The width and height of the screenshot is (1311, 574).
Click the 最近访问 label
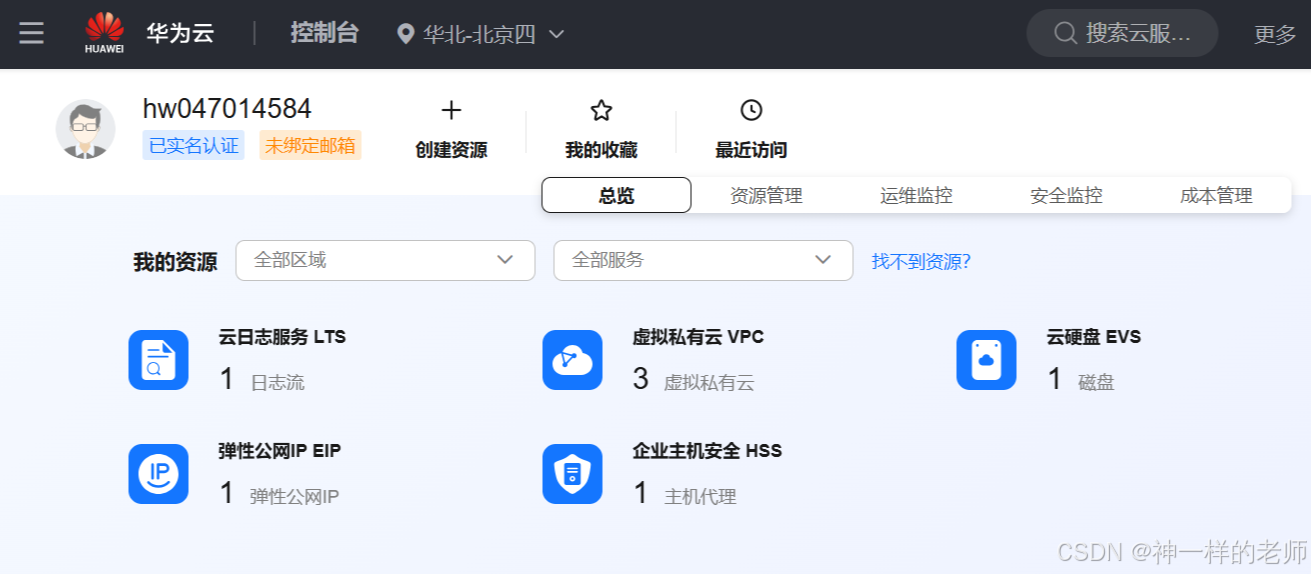(x=751, y=150)
